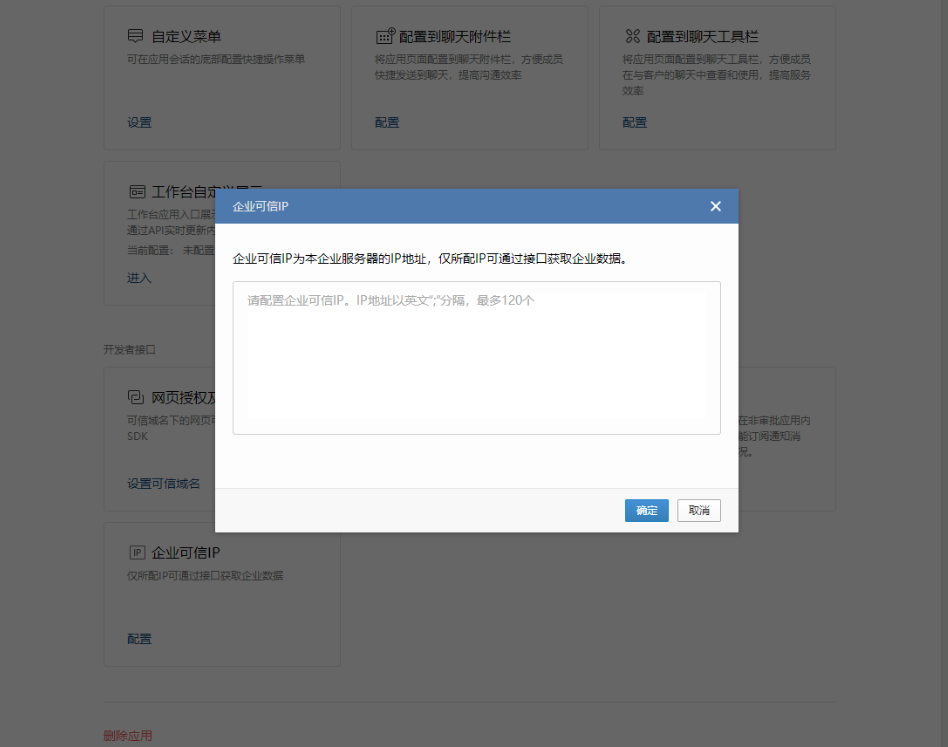This screenshot has width=948, height=747.
Task: Click the red 删除应用 link
Action: [128, 736]
